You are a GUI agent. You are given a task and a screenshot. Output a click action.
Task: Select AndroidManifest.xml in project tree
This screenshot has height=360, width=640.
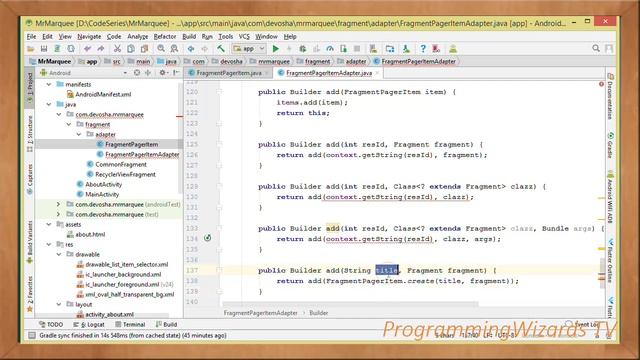click(x=103, y=94)
